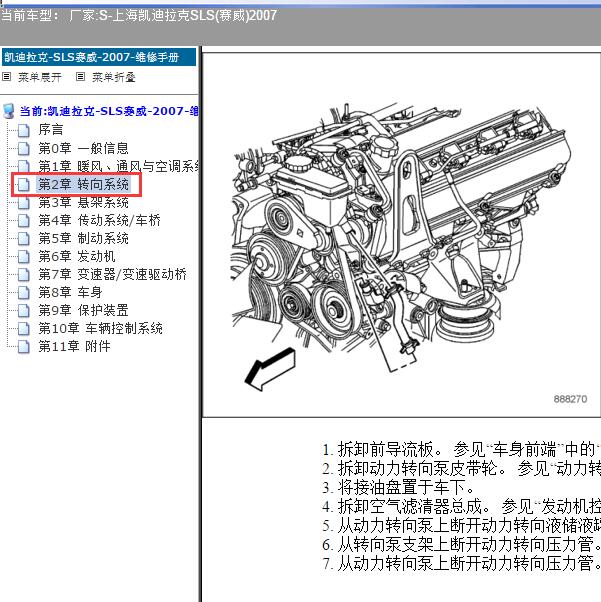The image size is (601, 602).
Task: Click the 凯迪拉克-SLS赛威-2007-维修手册 panel header
Action: (99, 57)
